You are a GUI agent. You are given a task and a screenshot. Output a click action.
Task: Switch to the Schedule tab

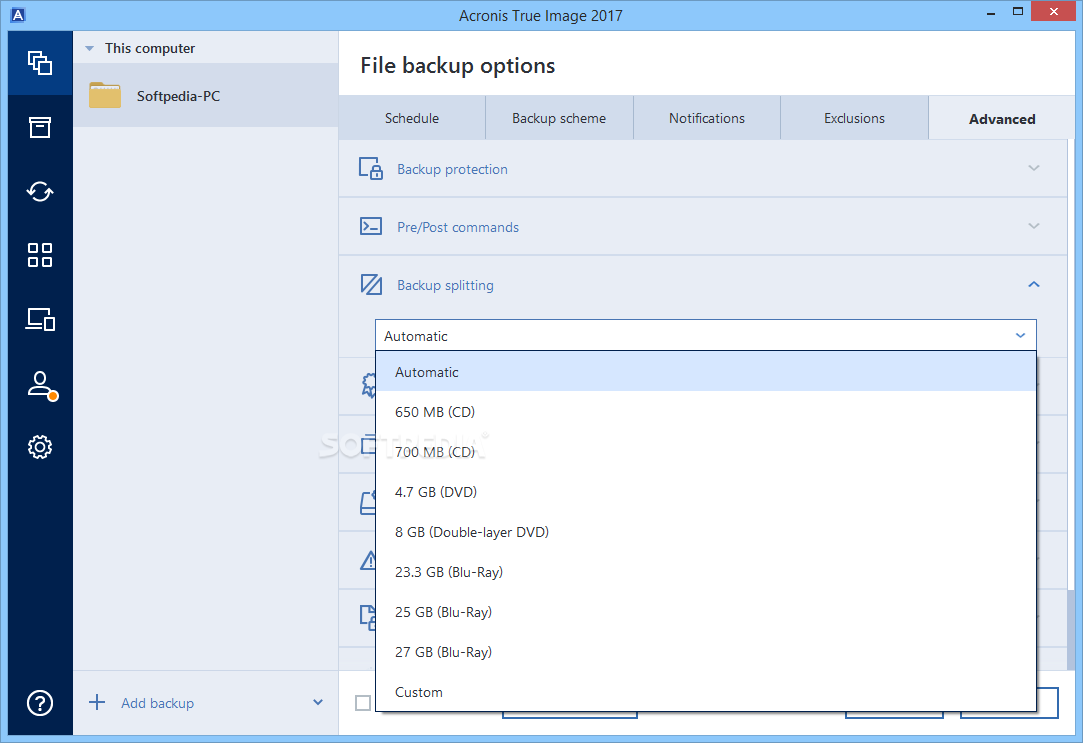point(412,118)
